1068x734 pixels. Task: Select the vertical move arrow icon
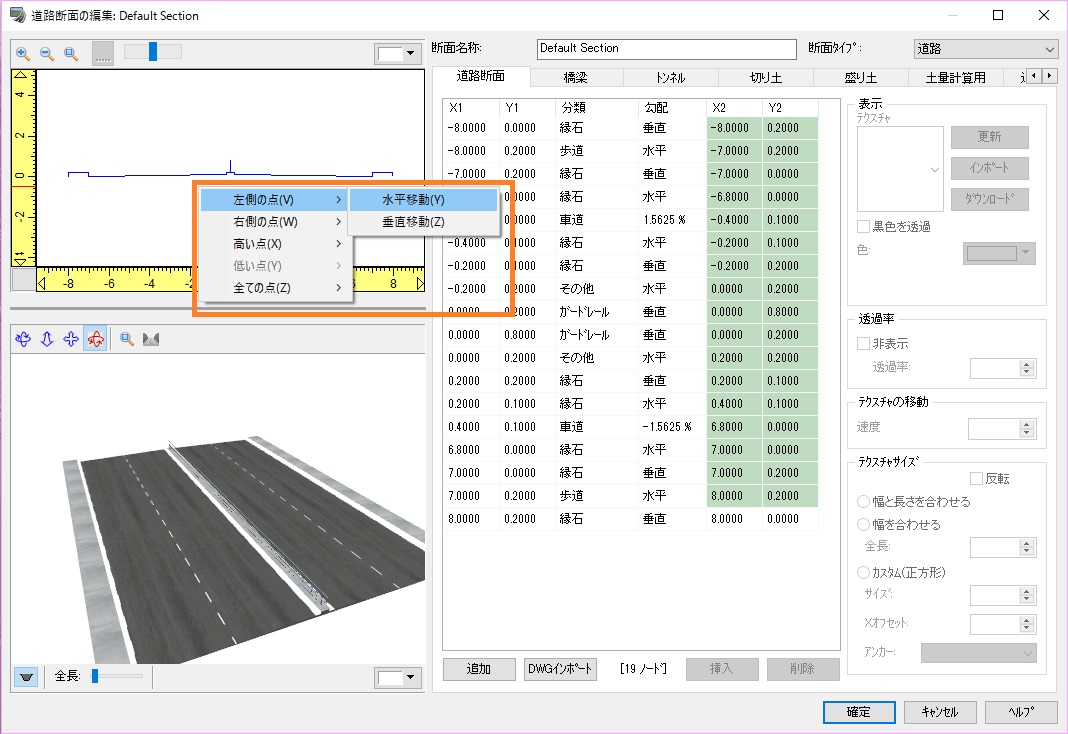[47, 340]
